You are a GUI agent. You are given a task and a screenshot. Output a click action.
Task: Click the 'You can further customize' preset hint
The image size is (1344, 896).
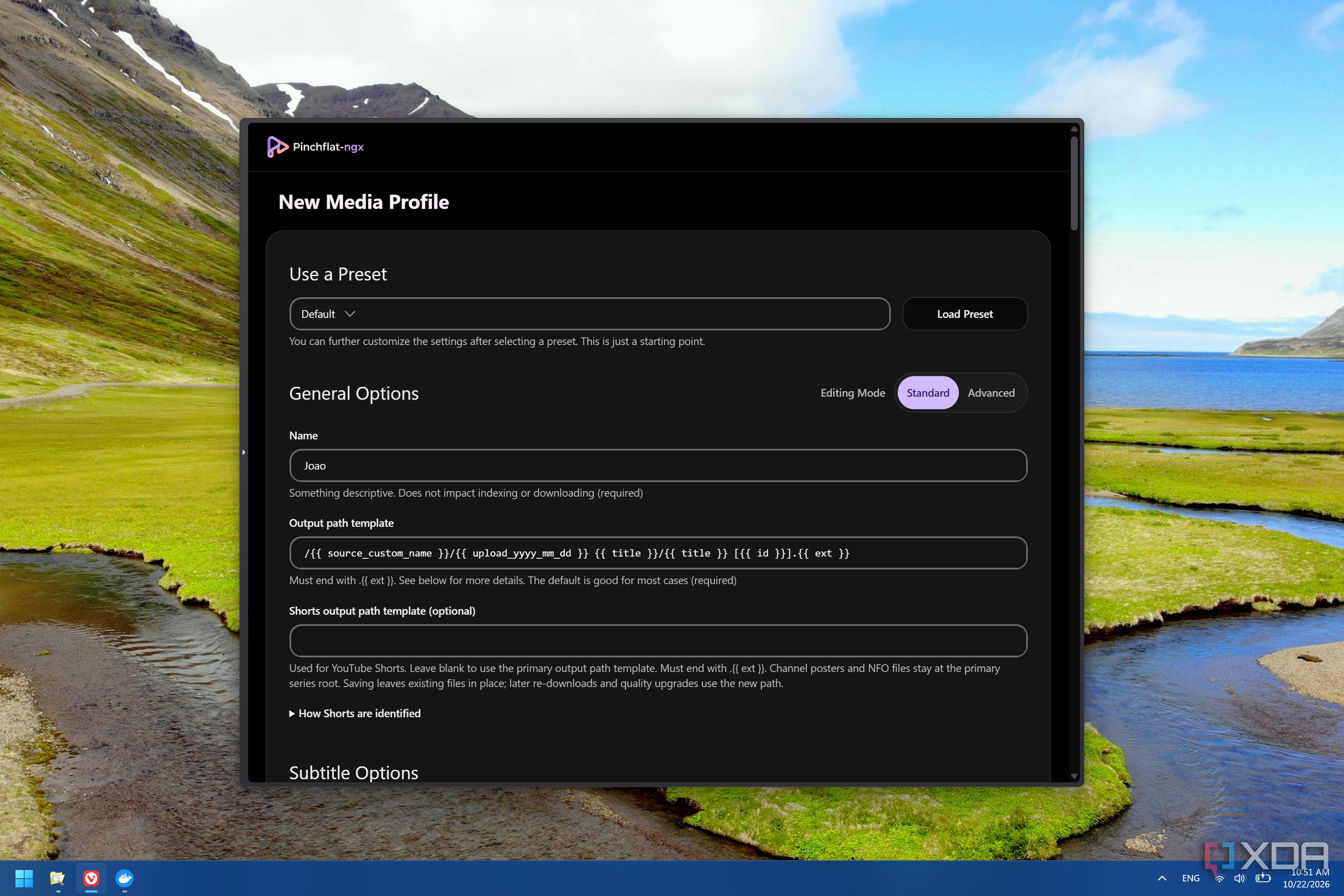coord(497,341)
